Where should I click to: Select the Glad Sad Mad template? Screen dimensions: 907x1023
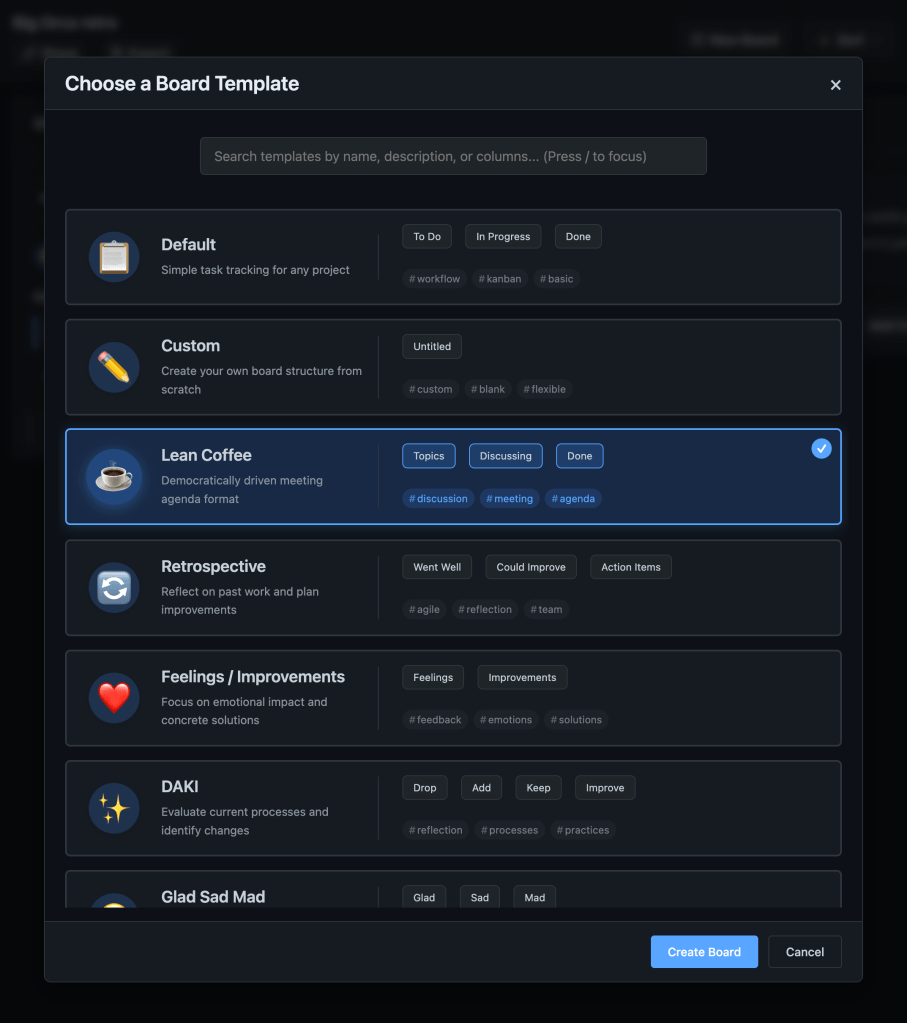pos(213,896)
